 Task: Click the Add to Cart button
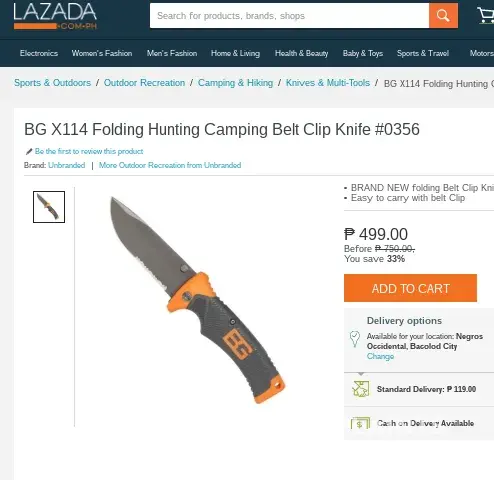tap(410, 288)
